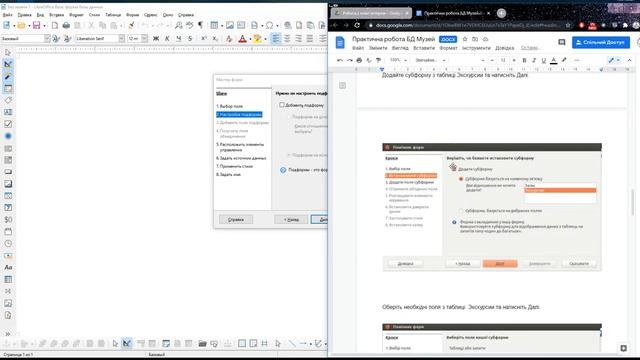This screenshot has height=360, width=640.
Task: Select Check Box control in form sidebar
Action: coord(8,124)
